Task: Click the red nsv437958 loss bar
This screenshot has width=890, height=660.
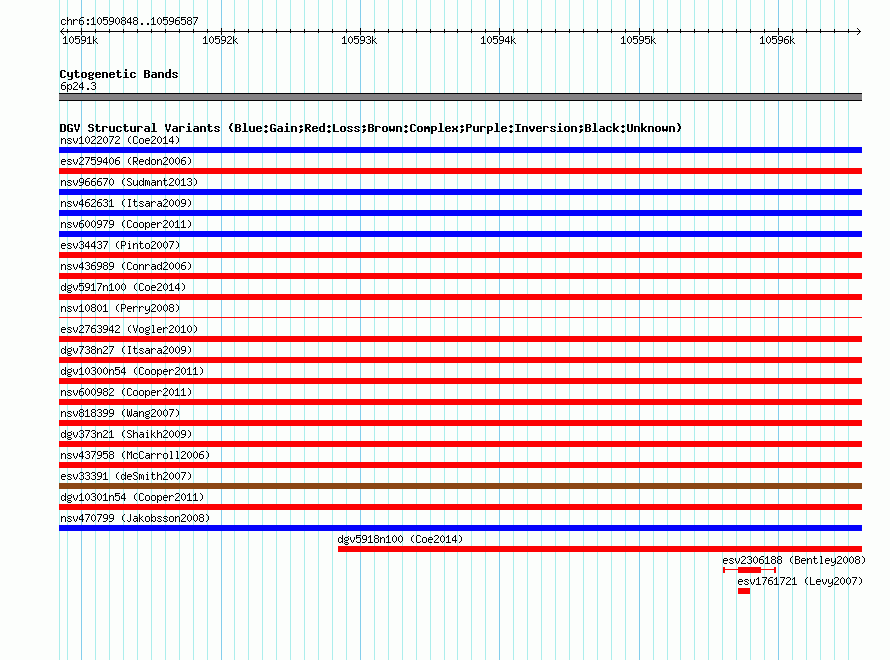Action: pos(460,465)
